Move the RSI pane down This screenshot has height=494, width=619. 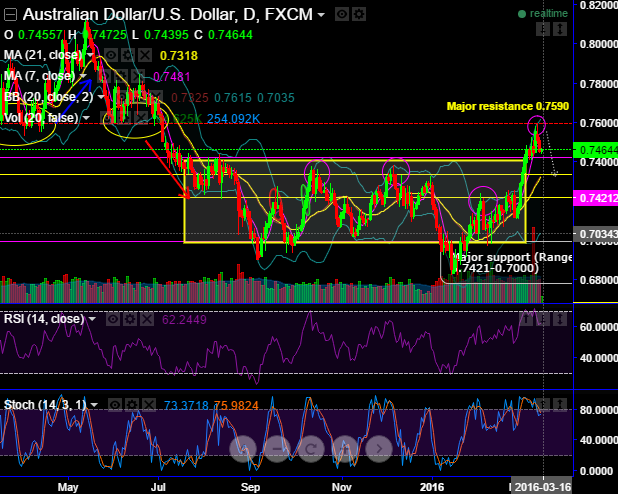(543, 319)
